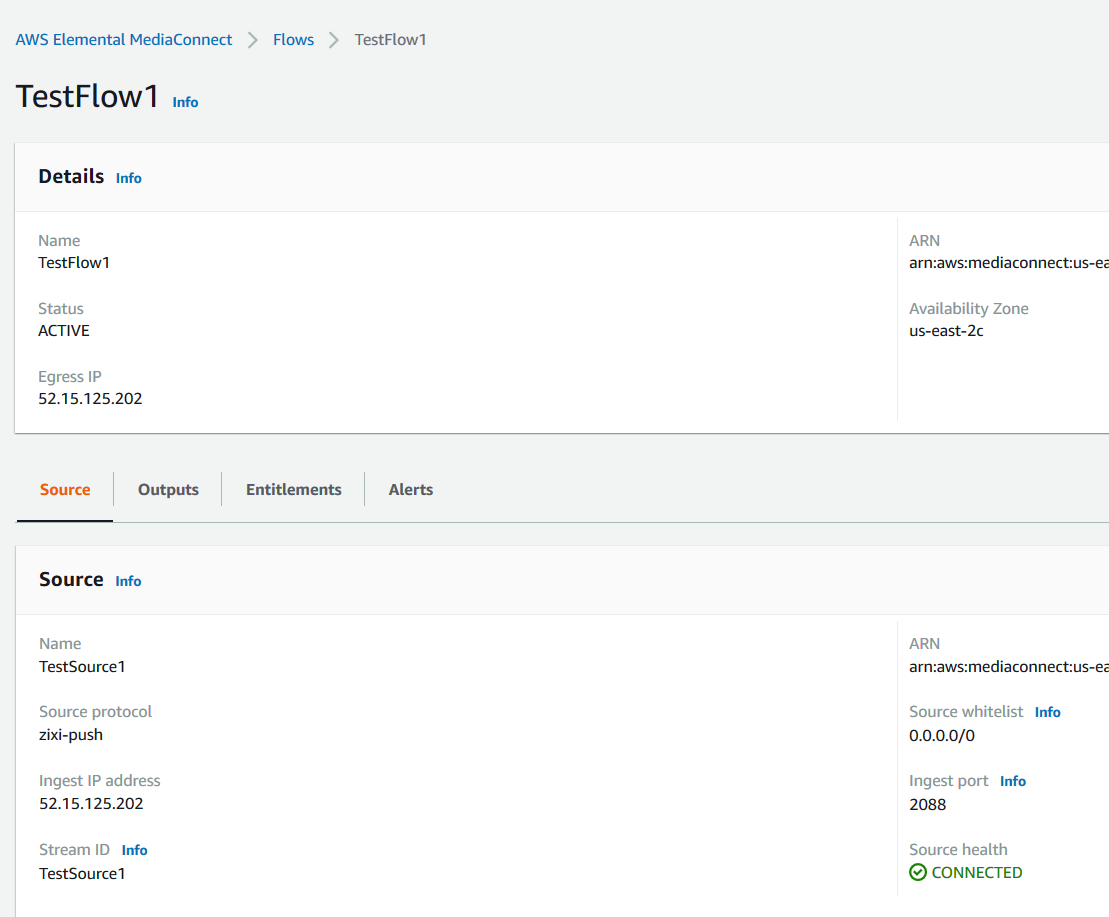Click the Source section heading
The image size is (1109, 917).
[x=71, y=580]
